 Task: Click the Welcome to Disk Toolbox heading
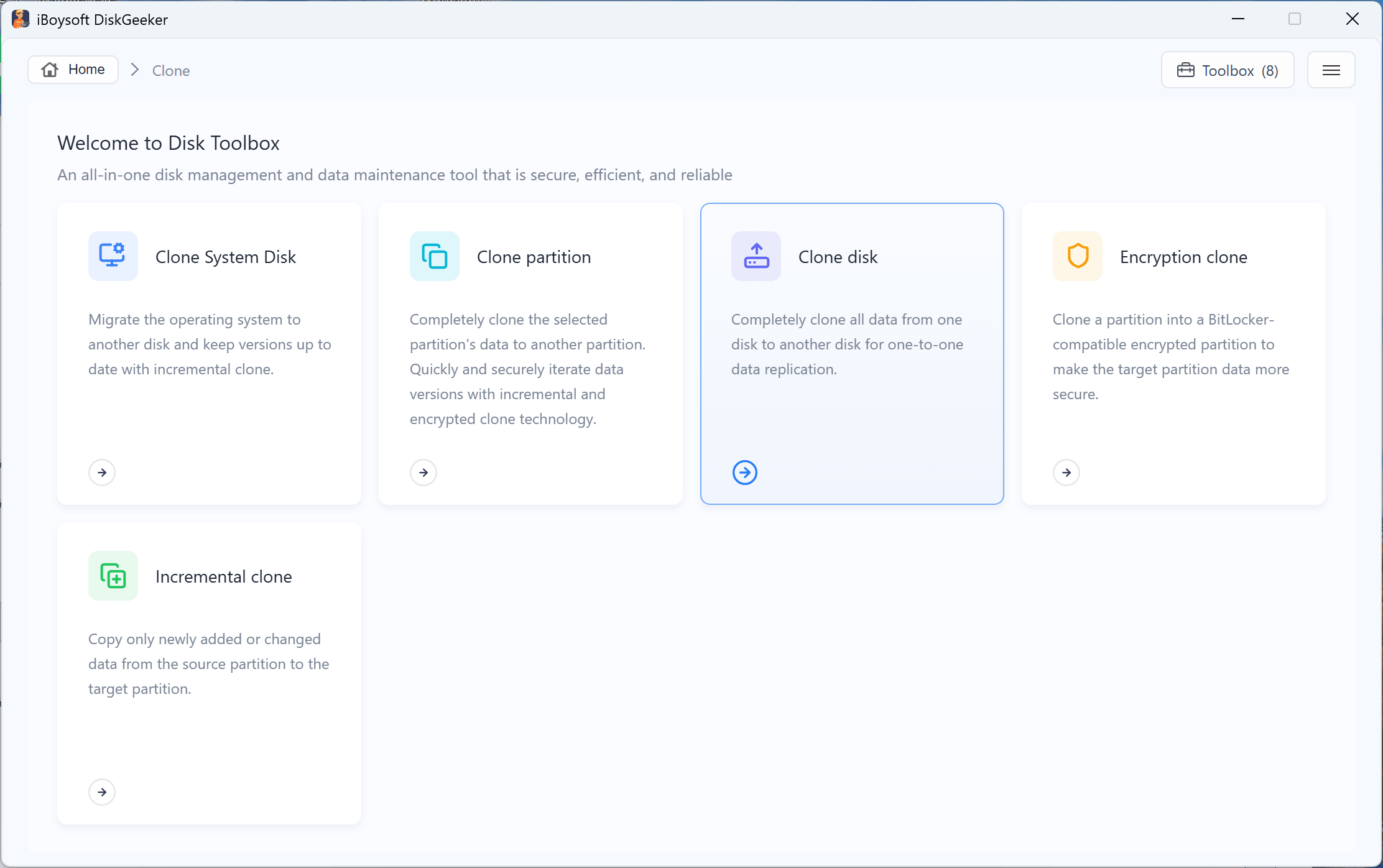point(169,143)
